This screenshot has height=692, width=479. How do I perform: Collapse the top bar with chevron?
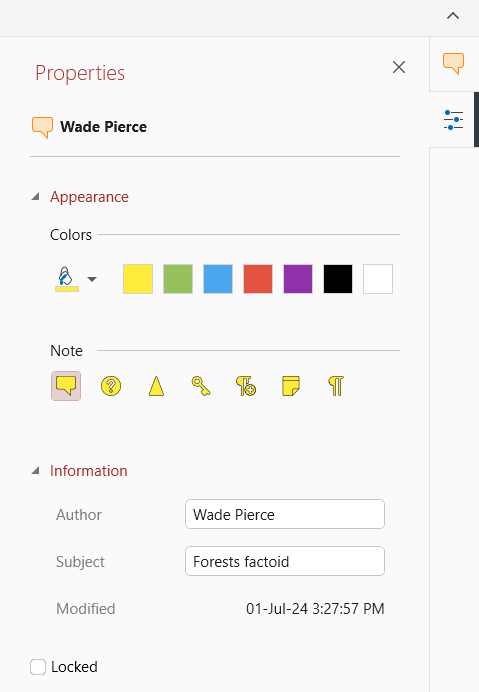coord(453,16)
